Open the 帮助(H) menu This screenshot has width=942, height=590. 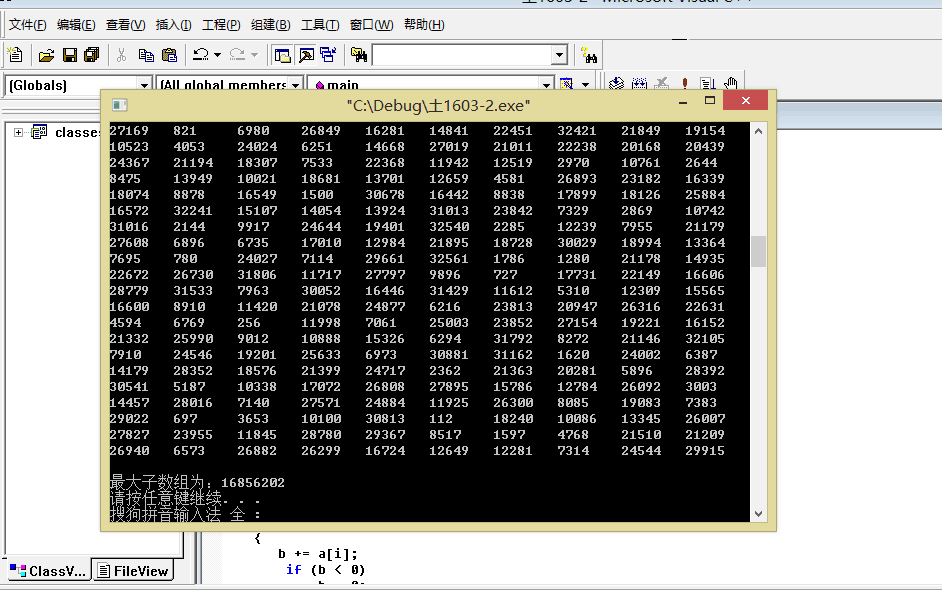pyautogui.click(x=424, y=25)
